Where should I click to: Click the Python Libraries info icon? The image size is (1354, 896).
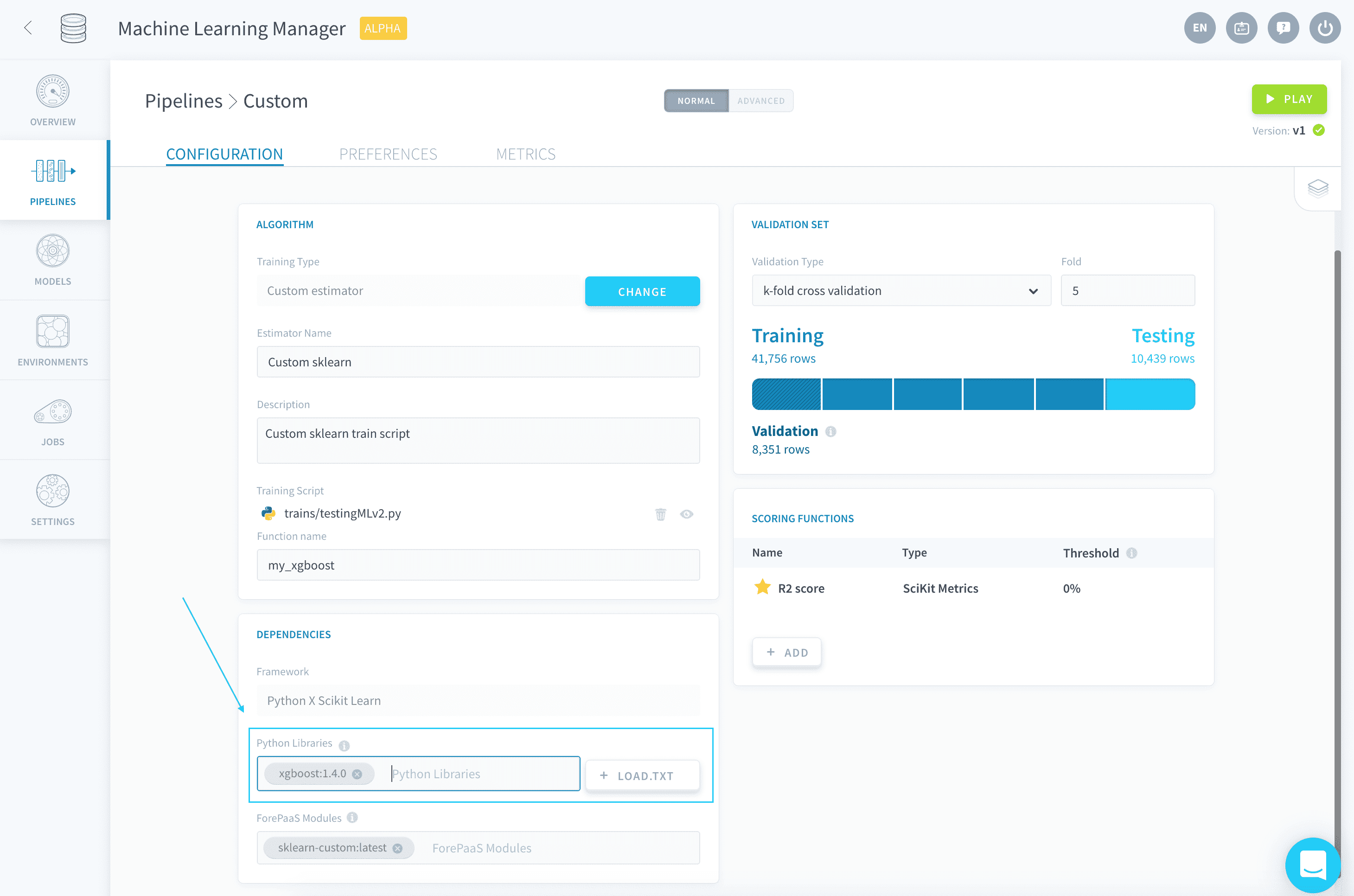[x=344, y=745]
